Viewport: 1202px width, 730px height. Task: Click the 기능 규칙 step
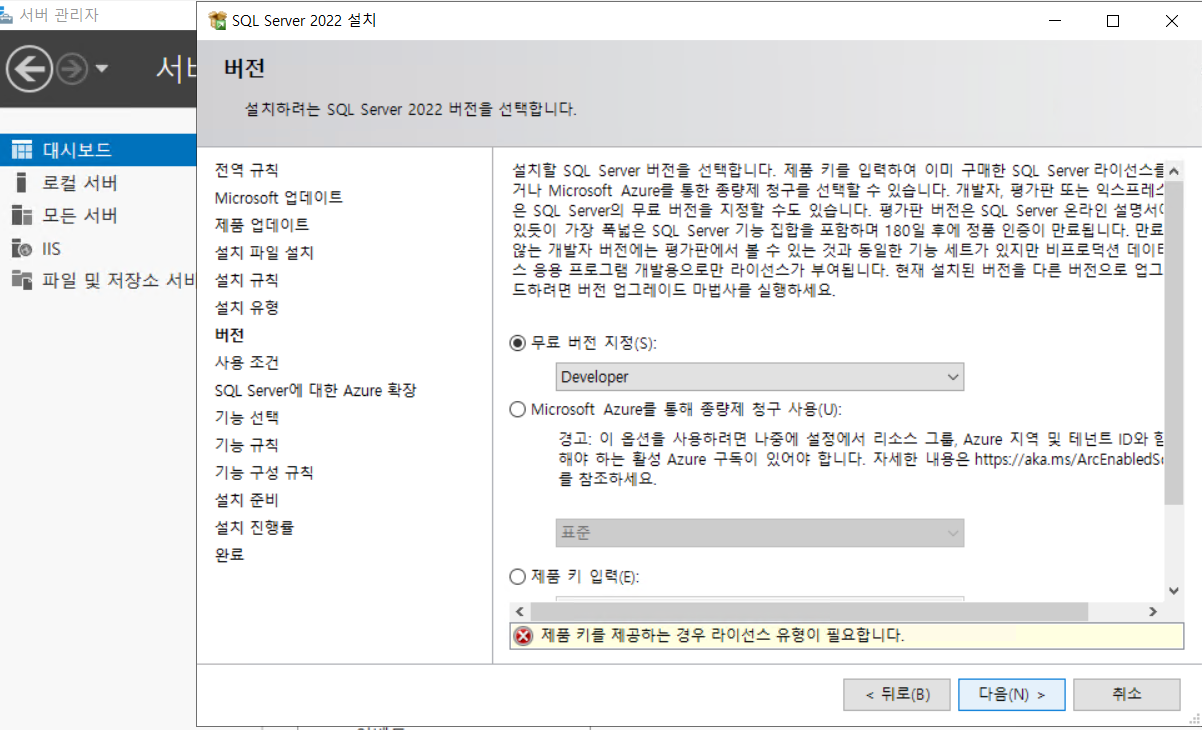[246, 444]
